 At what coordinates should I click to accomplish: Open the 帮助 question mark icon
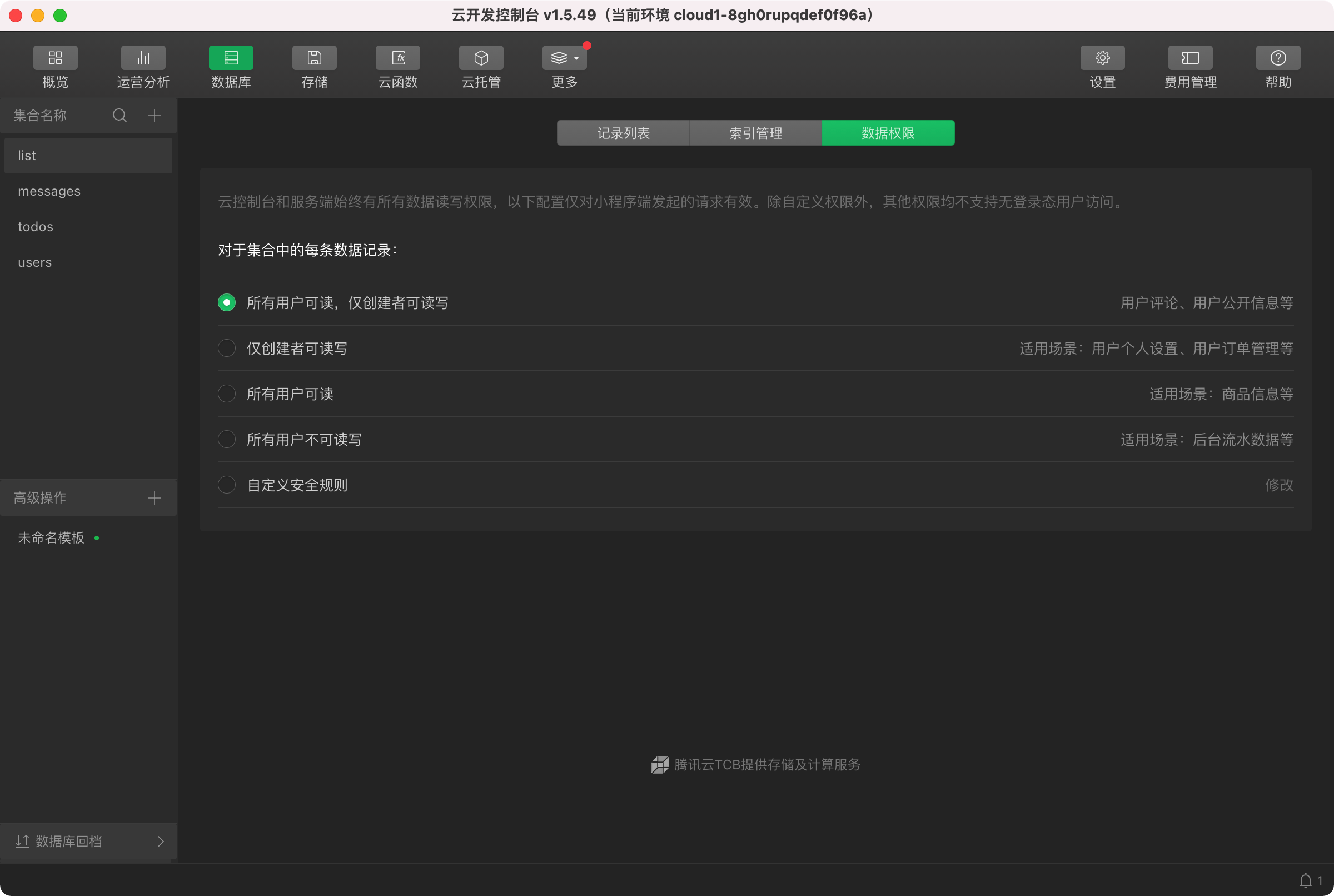(1278, 58)
